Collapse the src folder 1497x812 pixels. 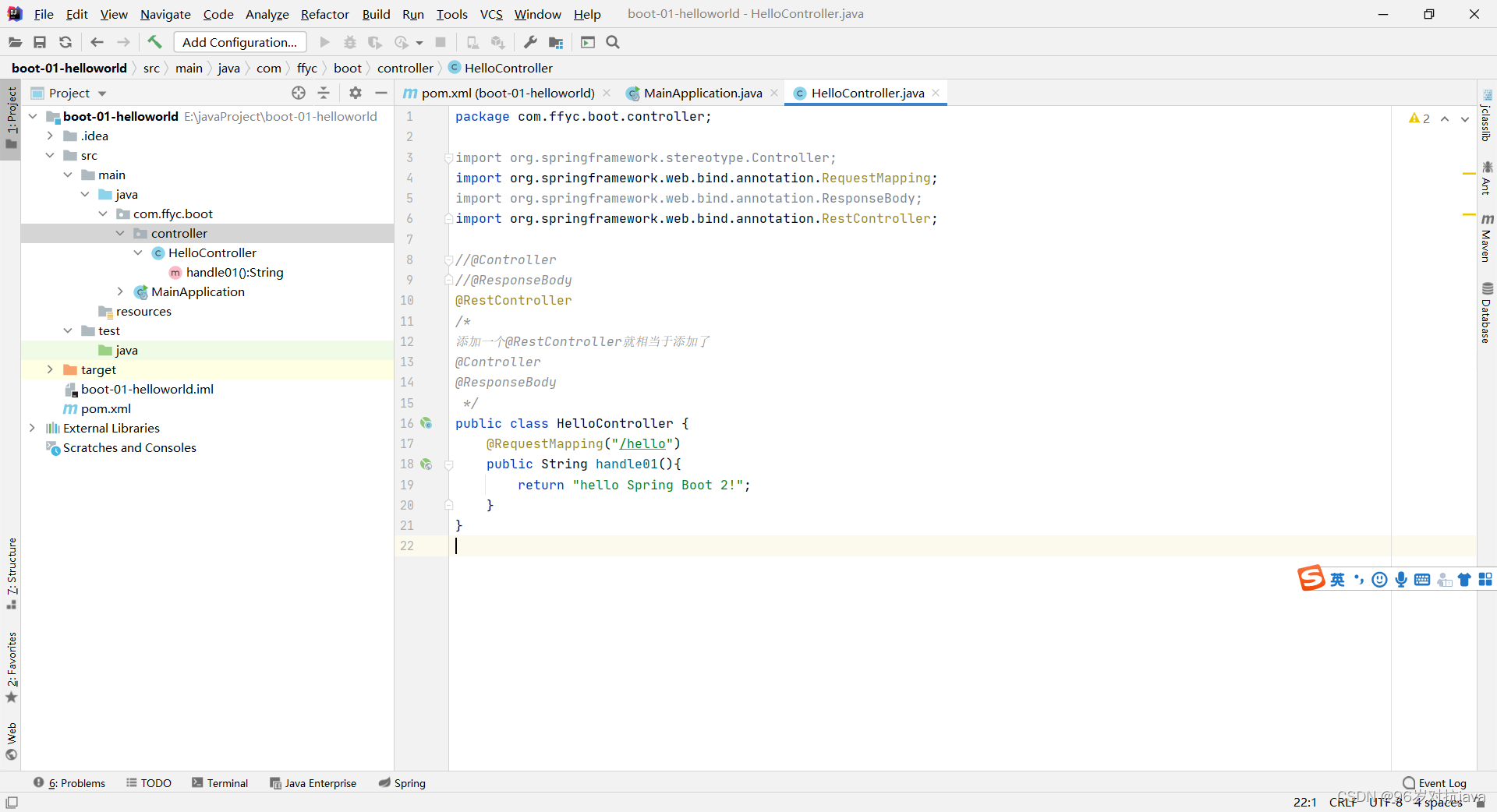click(50, 155)
